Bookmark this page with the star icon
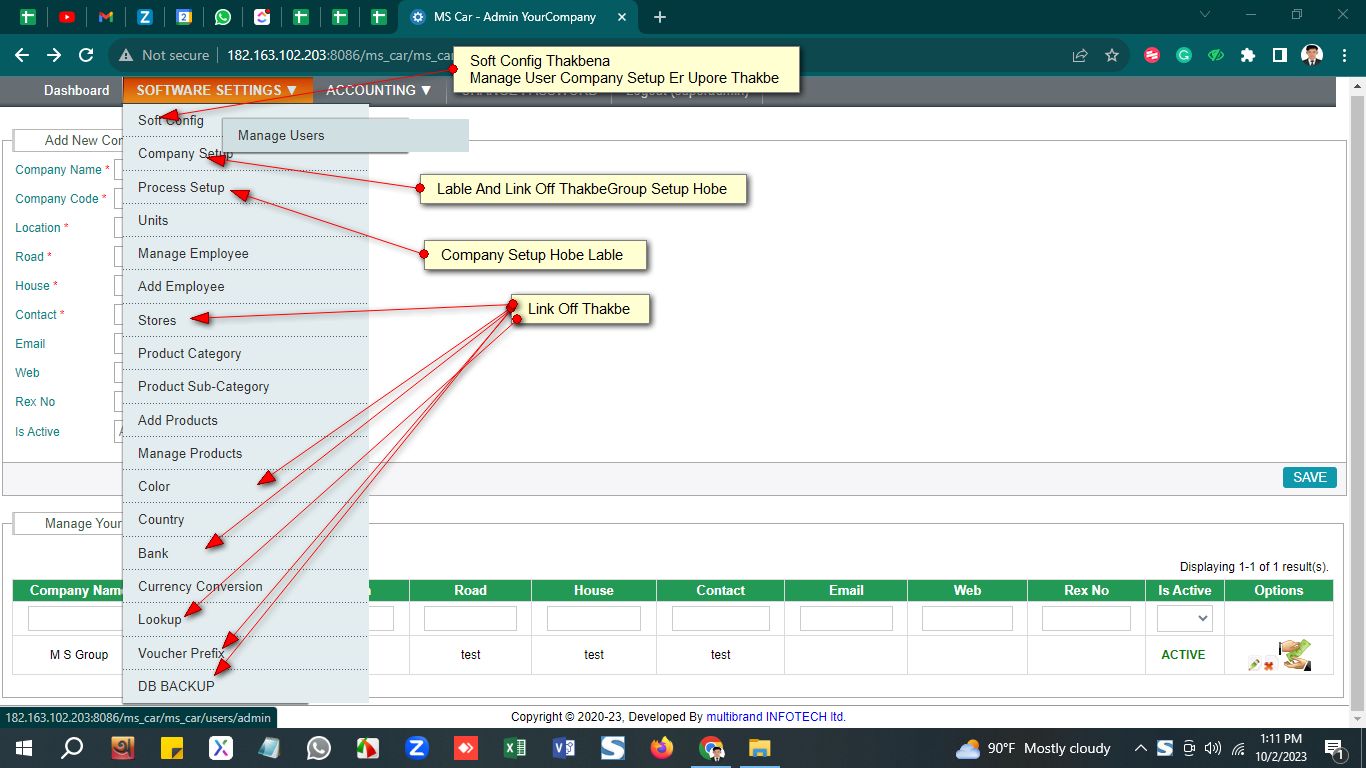Image resolution: width=1366 pixels, height=768 pixels. tap(1112, 56)
